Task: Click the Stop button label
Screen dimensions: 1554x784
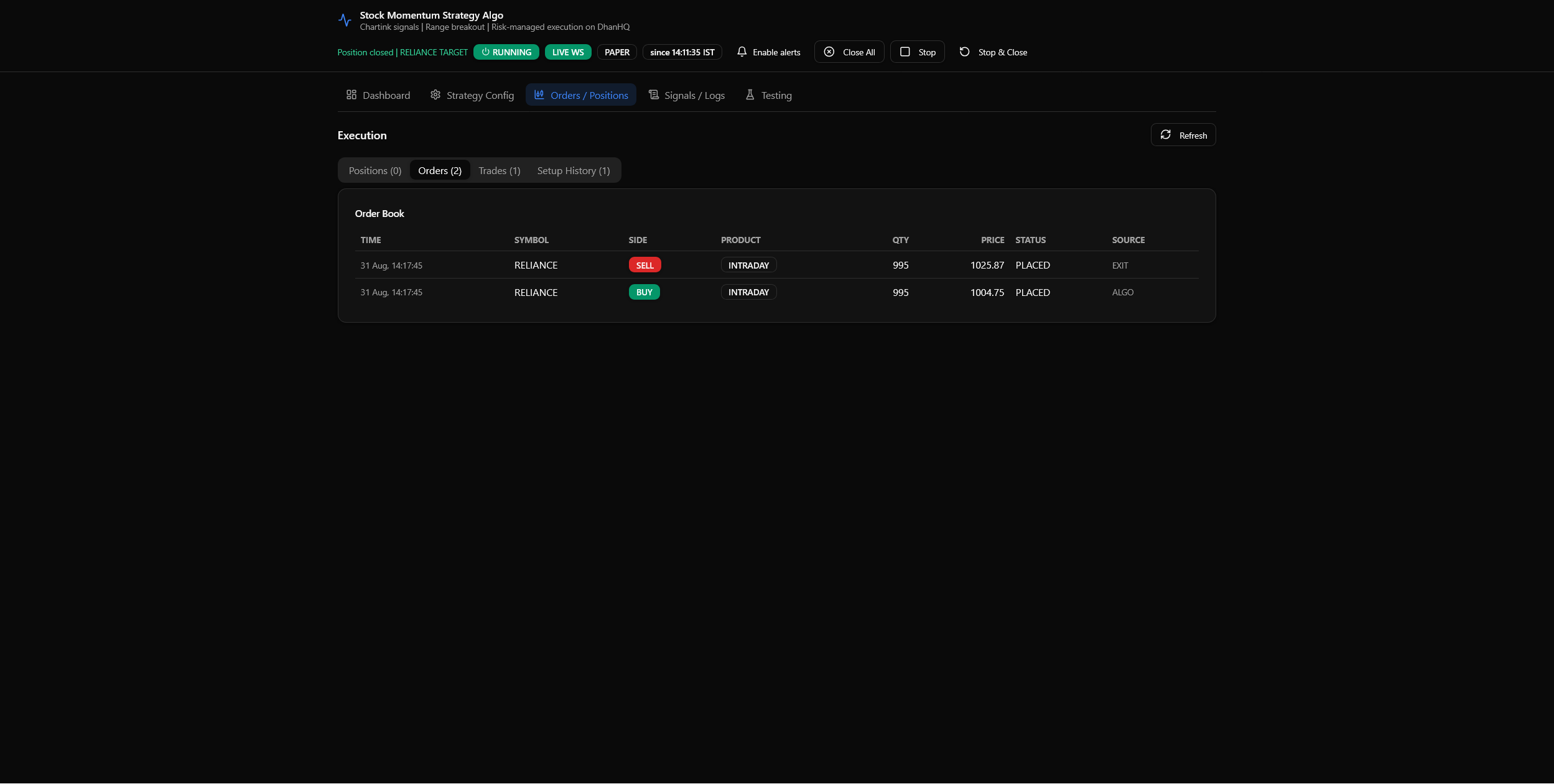Action: click(927, 52)
